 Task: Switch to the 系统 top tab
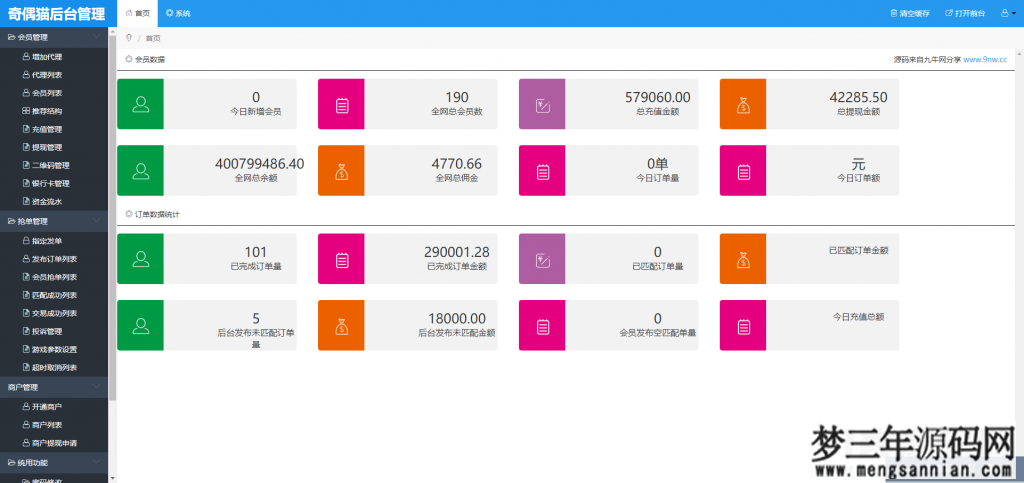pyautogui.click(x=178, y=14)
